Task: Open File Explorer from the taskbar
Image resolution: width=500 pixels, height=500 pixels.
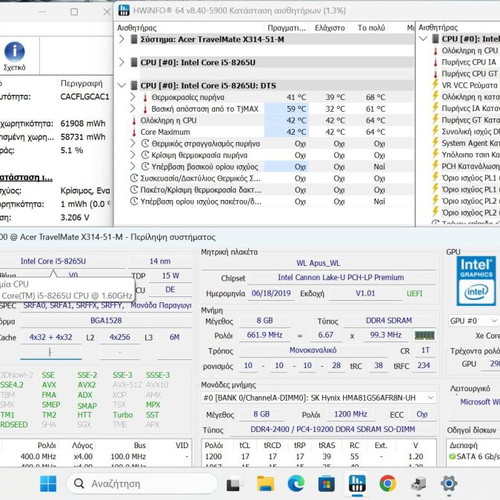Action: (265, 483)
